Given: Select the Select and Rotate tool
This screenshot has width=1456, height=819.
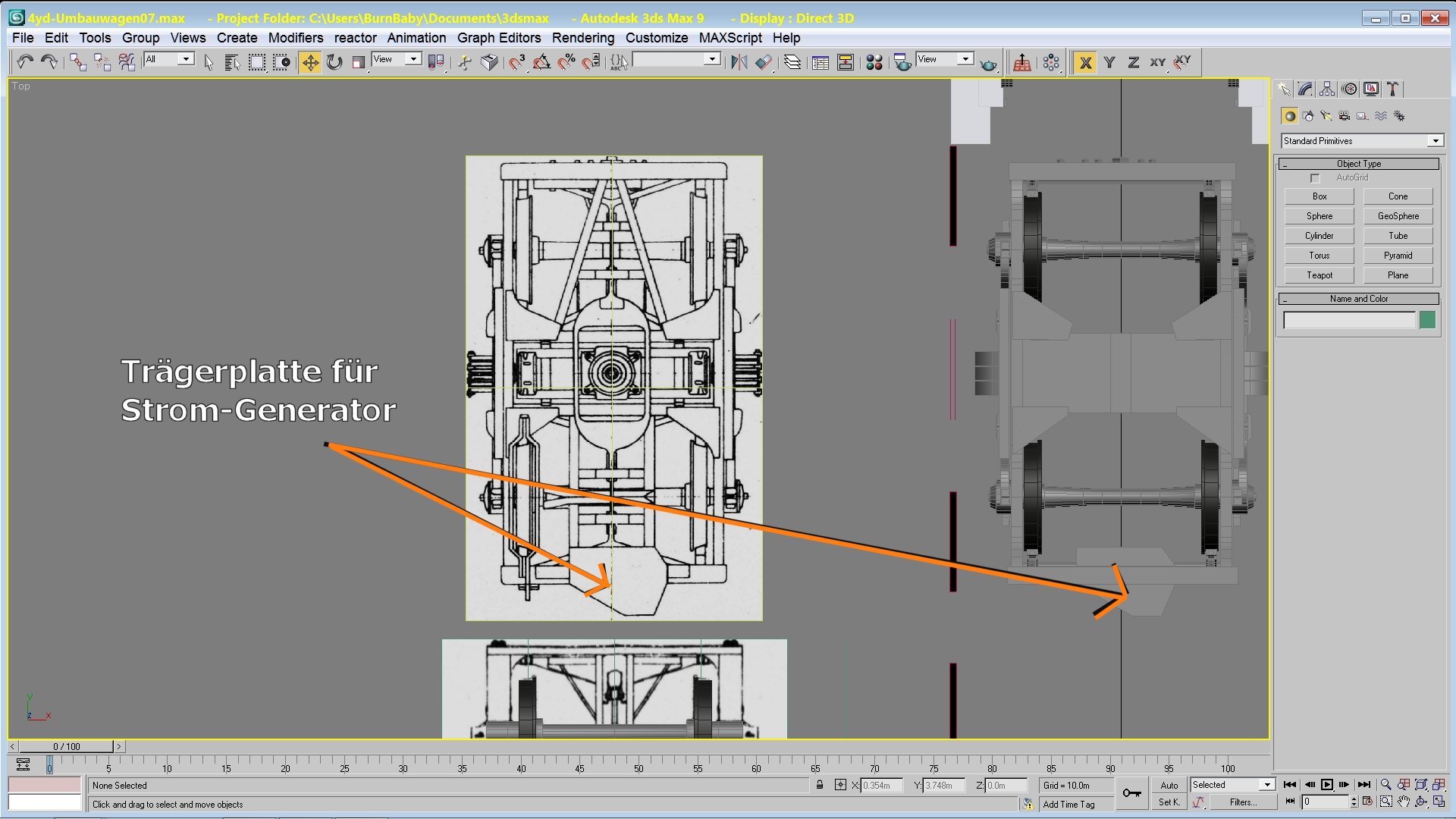Looking at the screenshot, I should click(x=334, y=62).
